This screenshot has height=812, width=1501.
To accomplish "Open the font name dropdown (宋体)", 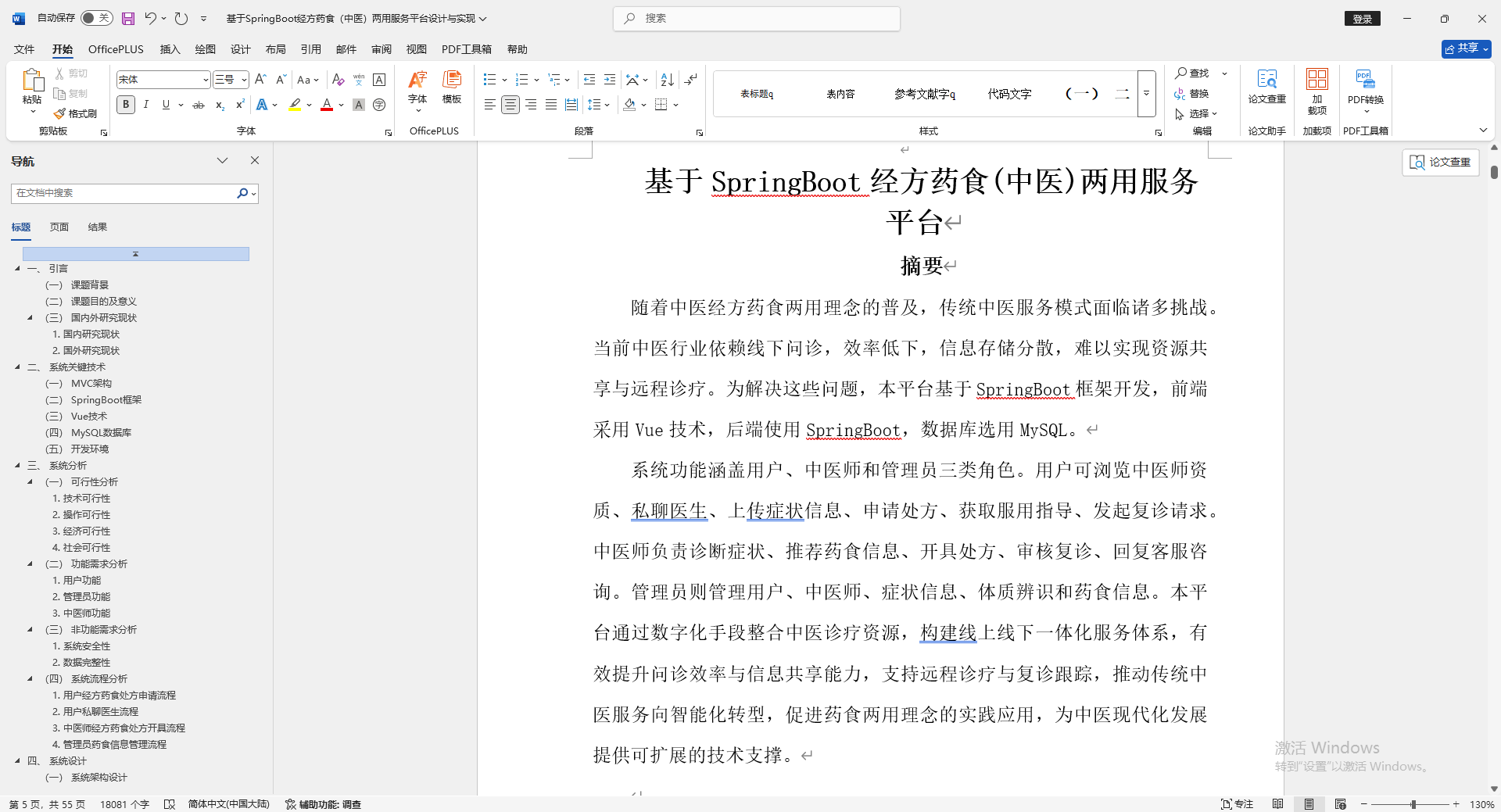I will click(x=206, y=80).
